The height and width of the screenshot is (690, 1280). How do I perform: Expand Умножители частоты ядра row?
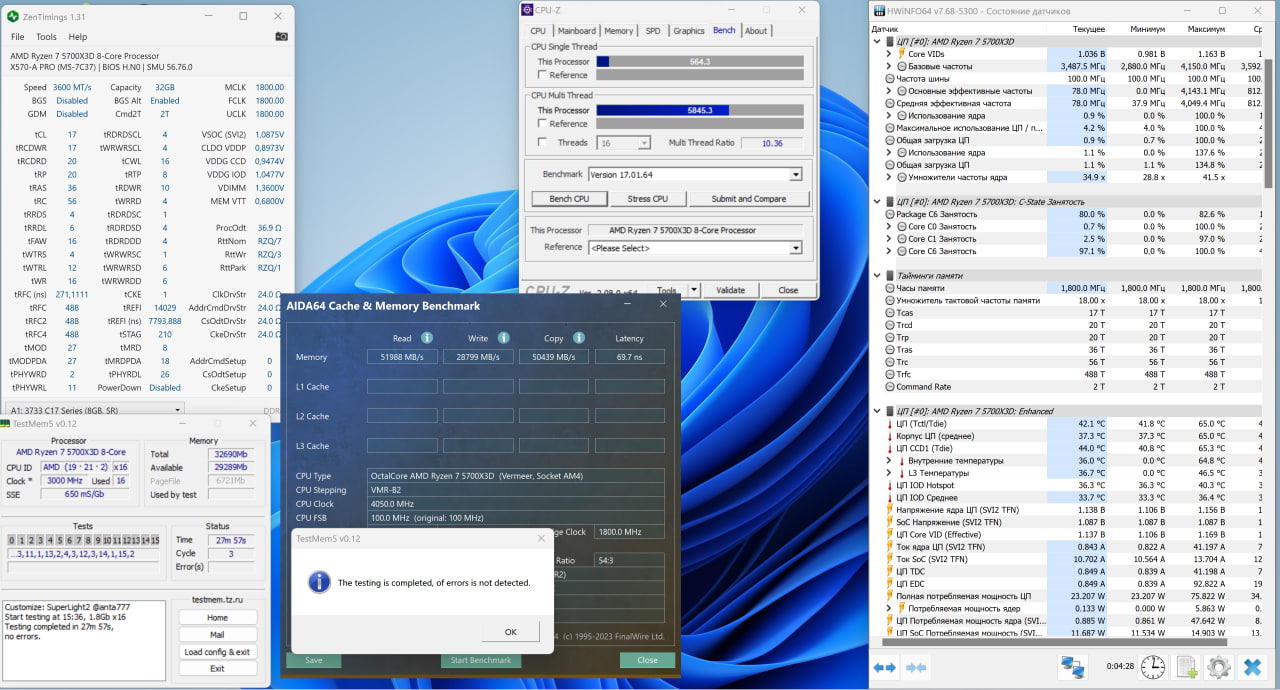pyautogui.click(x=889, y=177)
